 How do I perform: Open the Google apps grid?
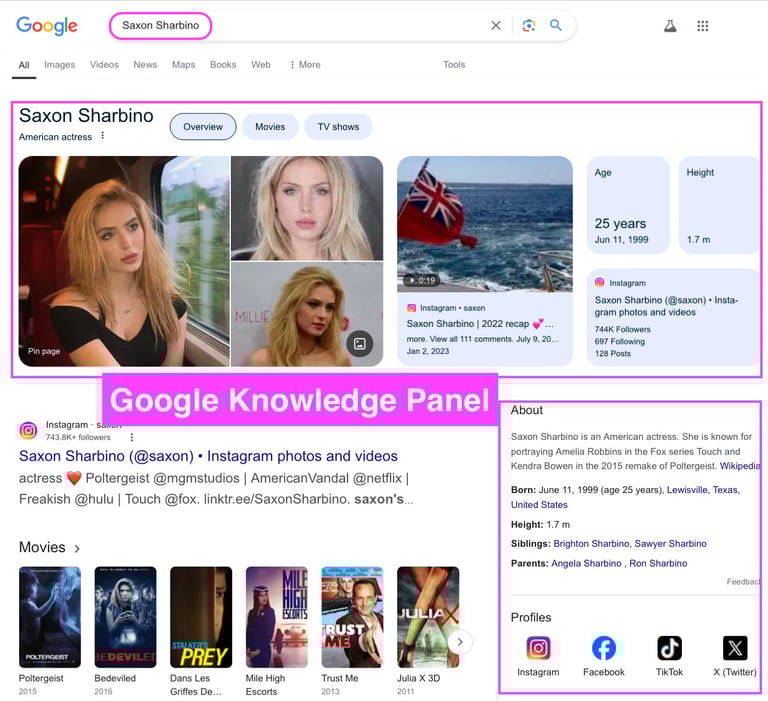coord(702,26)
